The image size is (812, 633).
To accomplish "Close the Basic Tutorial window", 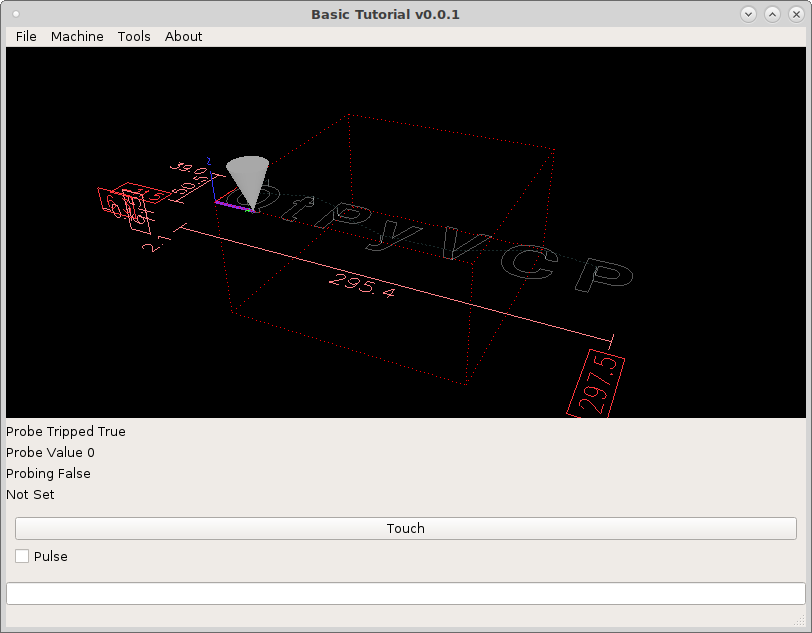I will click(796, 15).
